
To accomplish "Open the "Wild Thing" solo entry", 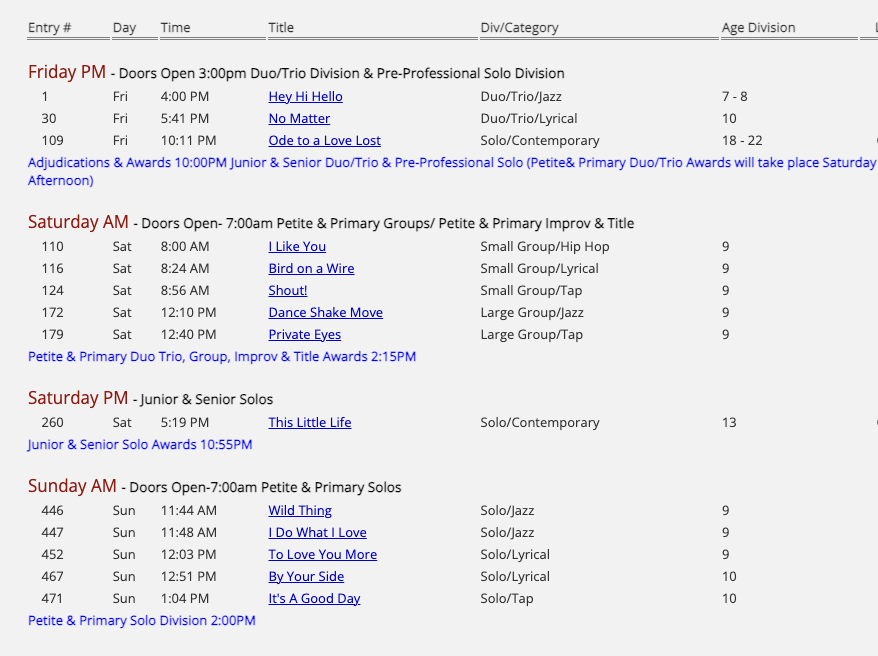I will click(x=299, y=510).
